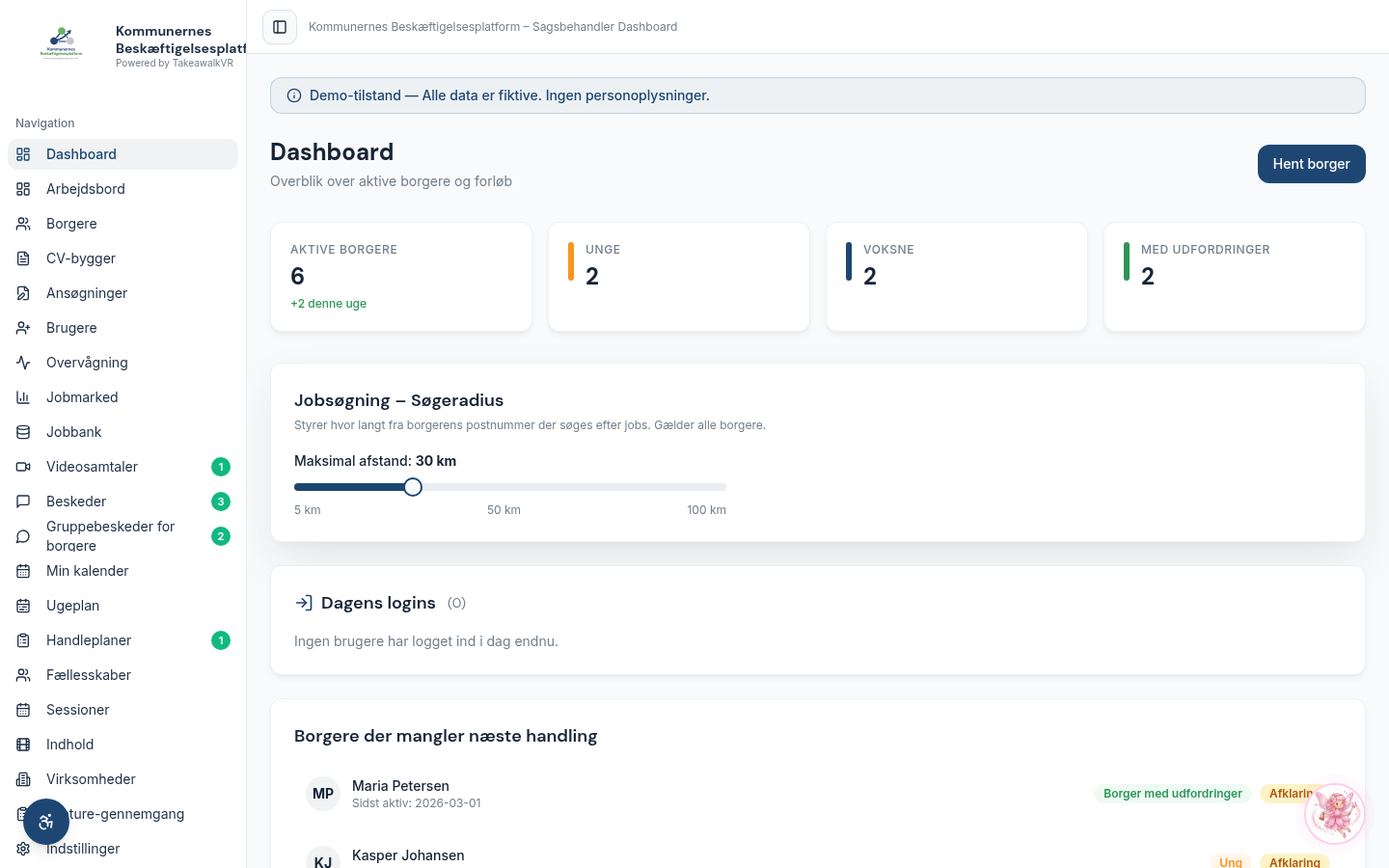Image resolution: width=1389 pixels, height=868 pixels.
Task: Click the "Dagens logins" heading
Action: 378,603
